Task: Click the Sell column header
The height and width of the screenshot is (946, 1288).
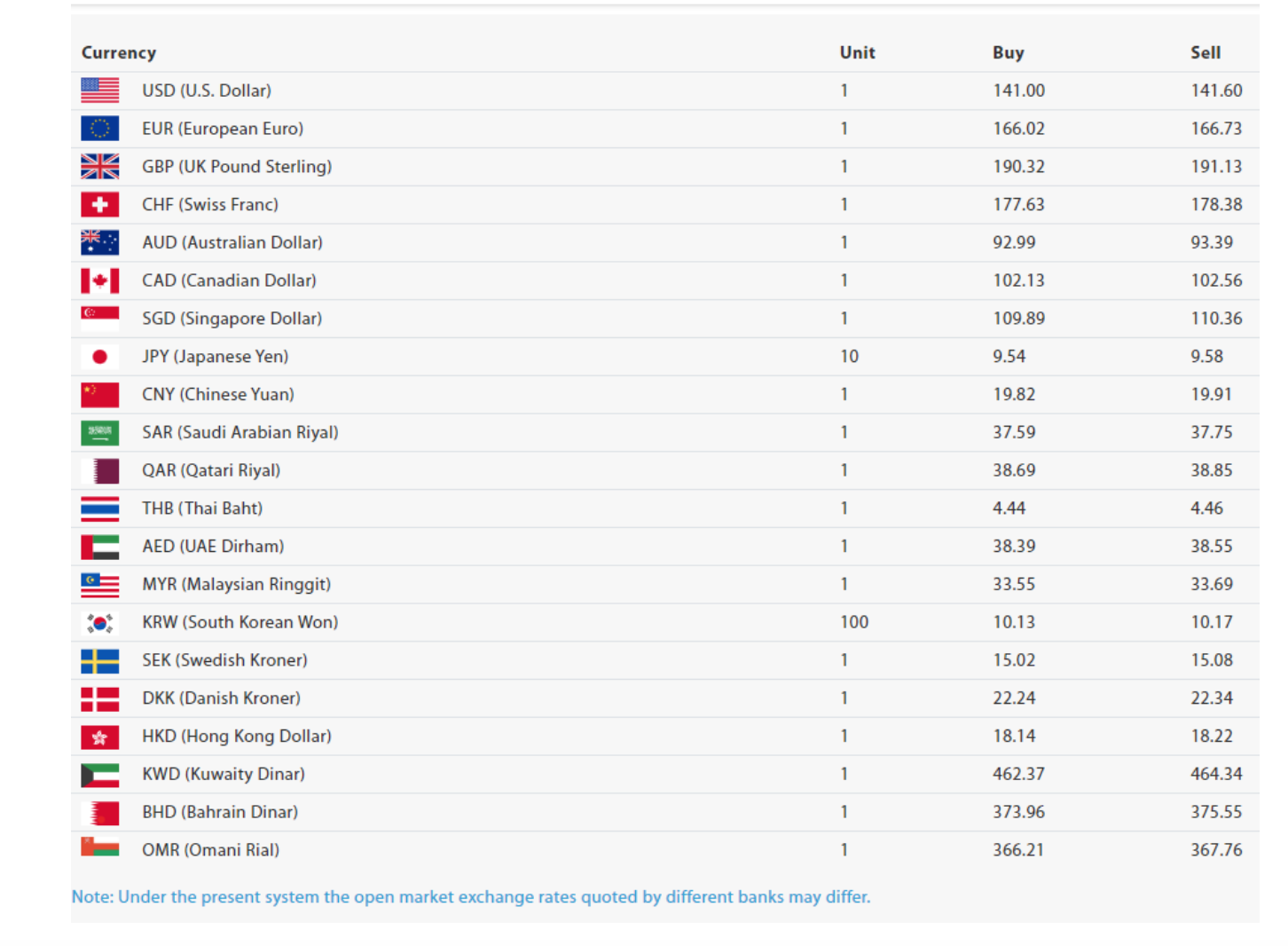Action: (1205, 53)
